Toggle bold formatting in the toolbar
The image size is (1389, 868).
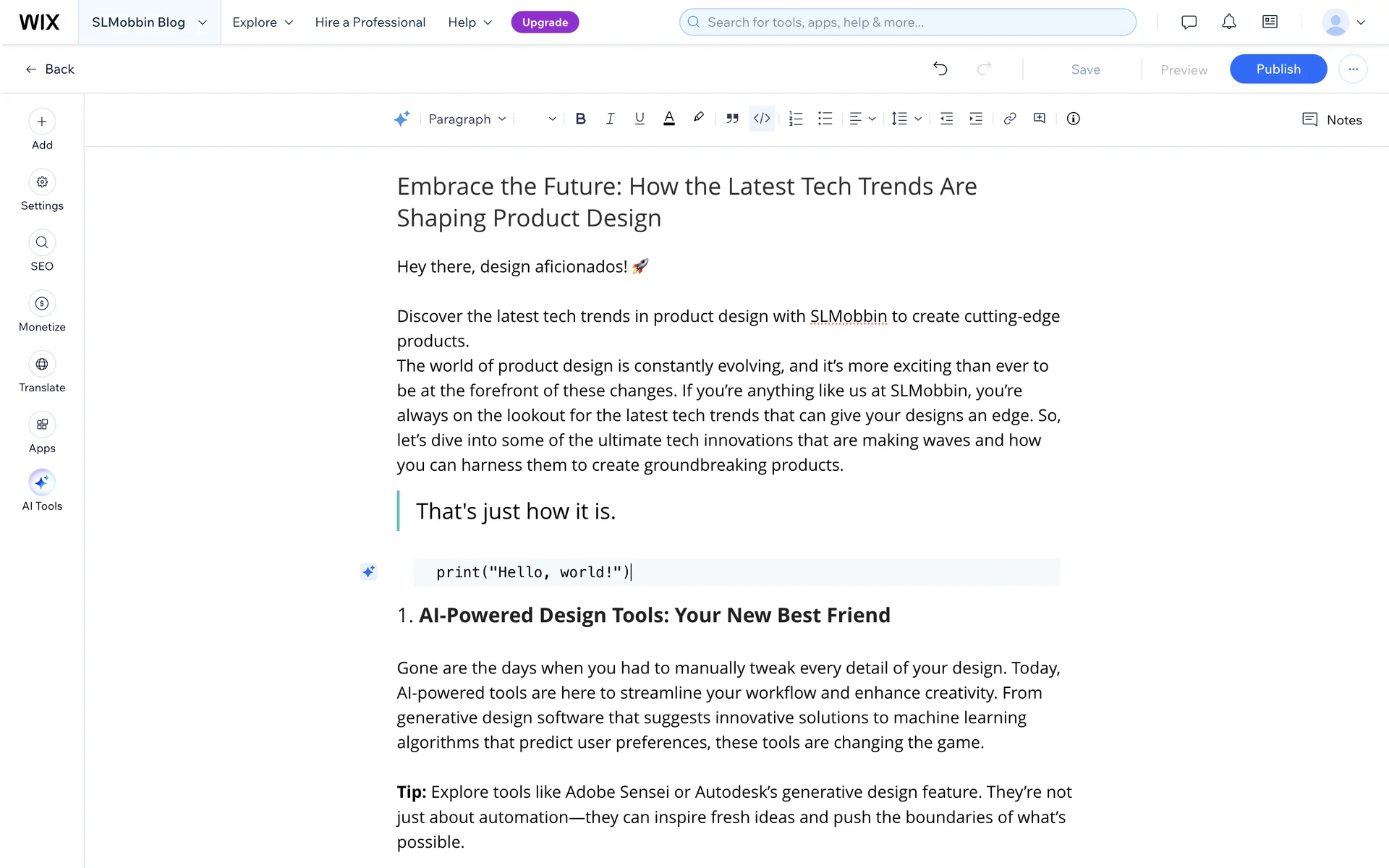pyautogui.click(x=580, y=119)
